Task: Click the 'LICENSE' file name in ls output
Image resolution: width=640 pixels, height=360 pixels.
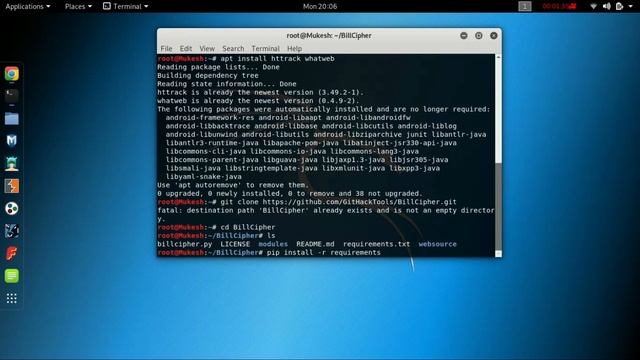Action: pyautogui.click(x=235, y=244)
